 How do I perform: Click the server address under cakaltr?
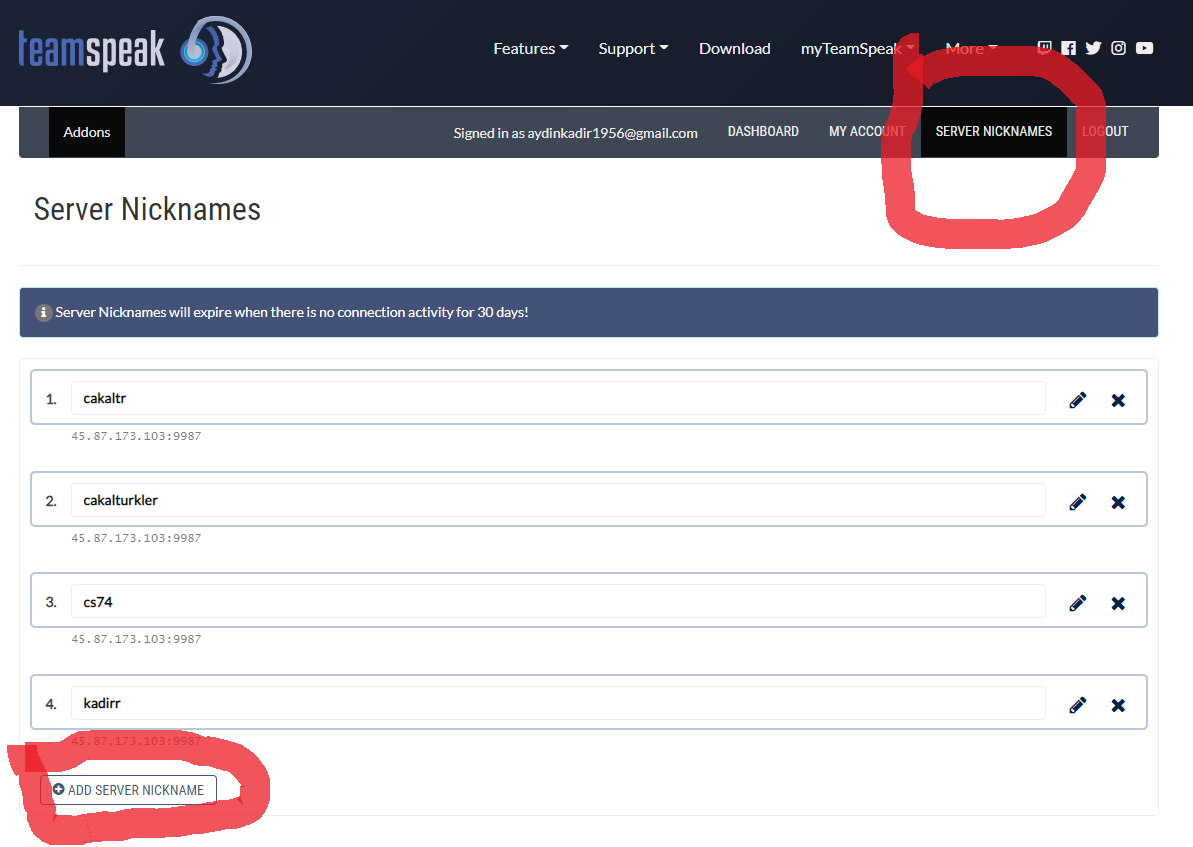(136, 436)
